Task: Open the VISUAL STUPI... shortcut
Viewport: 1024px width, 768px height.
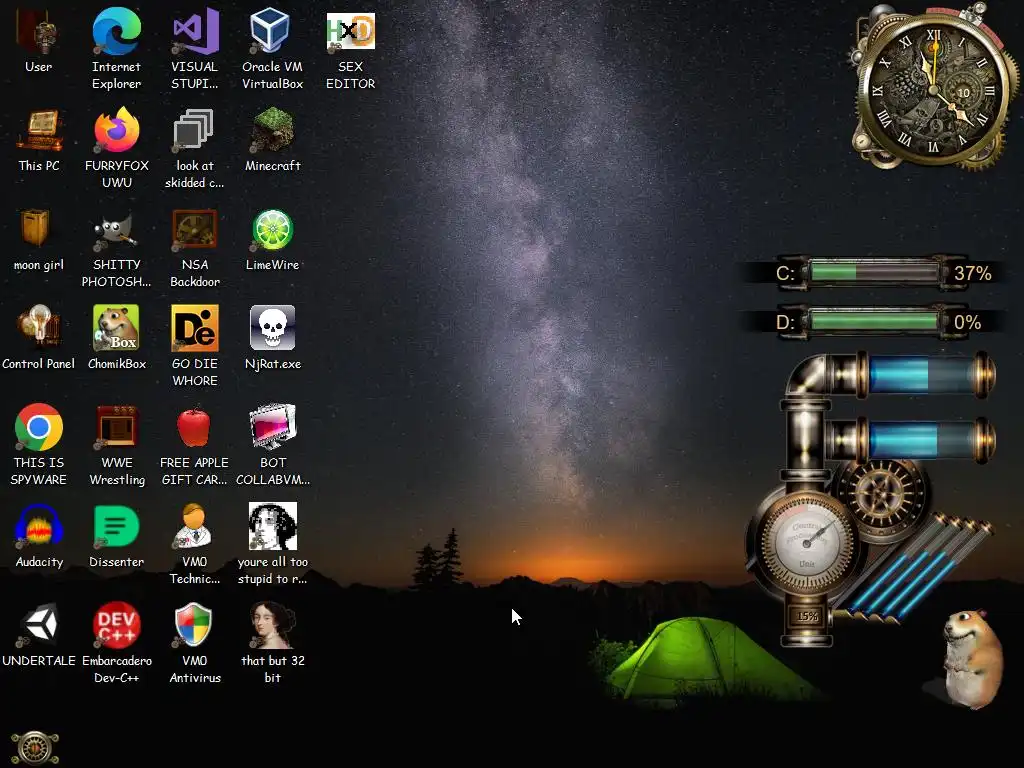Action: (195, 31)
